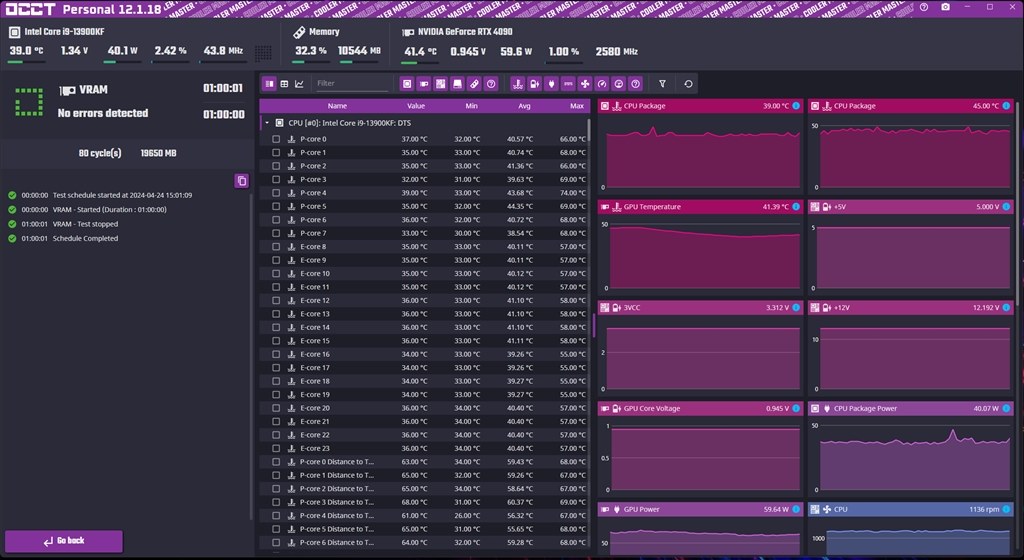Viewport: 1024px width, 560px height.
Task: Check the E-core 12 checkbox
Action: [x=276, y=300]
